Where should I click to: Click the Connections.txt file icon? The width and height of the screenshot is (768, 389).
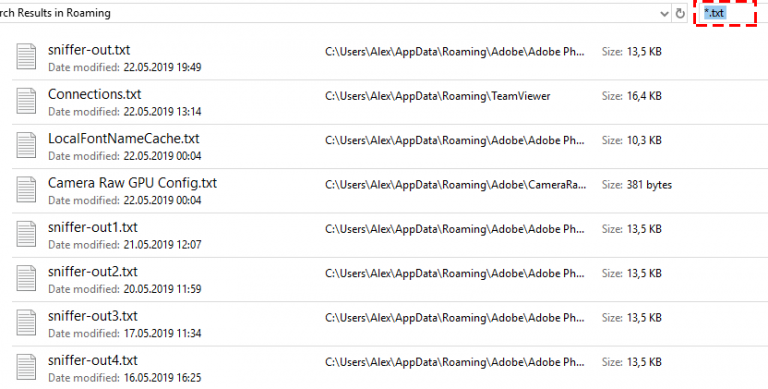pos(26,101)
